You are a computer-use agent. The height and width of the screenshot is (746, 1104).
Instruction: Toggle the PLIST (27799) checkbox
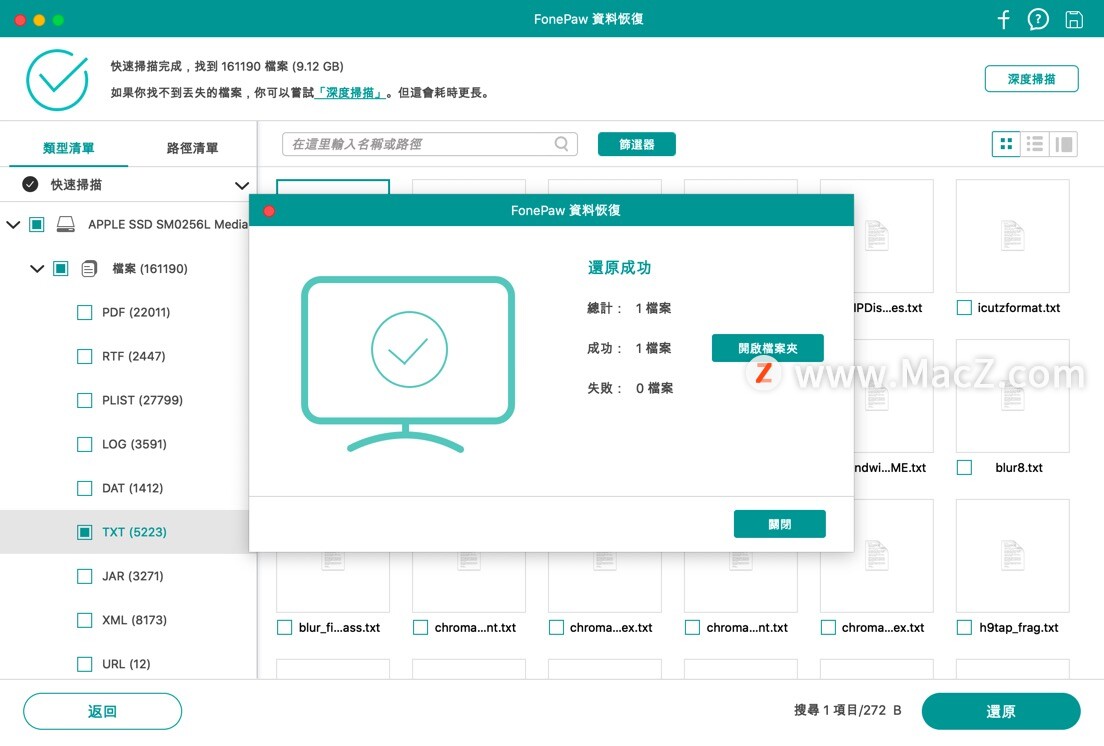click(x=84, y=400)
